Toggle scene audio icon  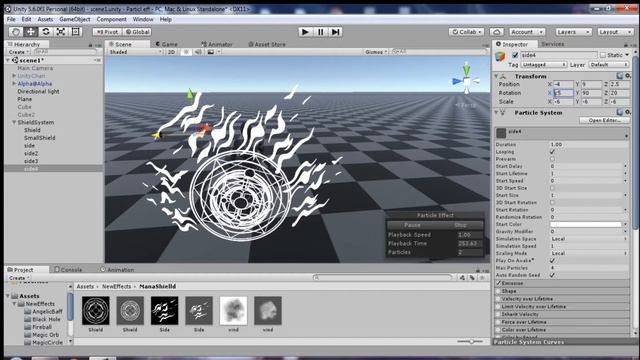[198, 52]
